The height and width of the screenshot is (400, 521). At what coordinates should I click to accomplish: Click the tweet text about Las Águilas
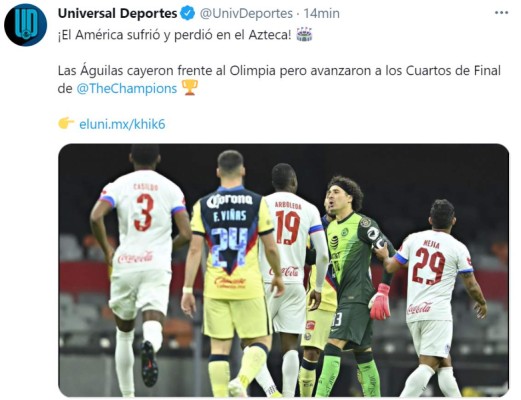tap(279, 80)
